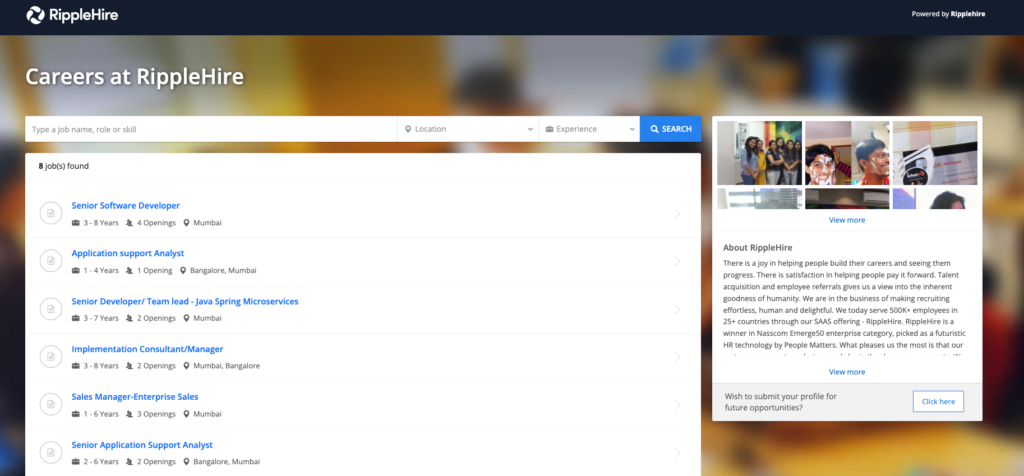1024x476 pixels.
Task: Select Careers at RippleHire heading
Action: click(x=135, y=77)
